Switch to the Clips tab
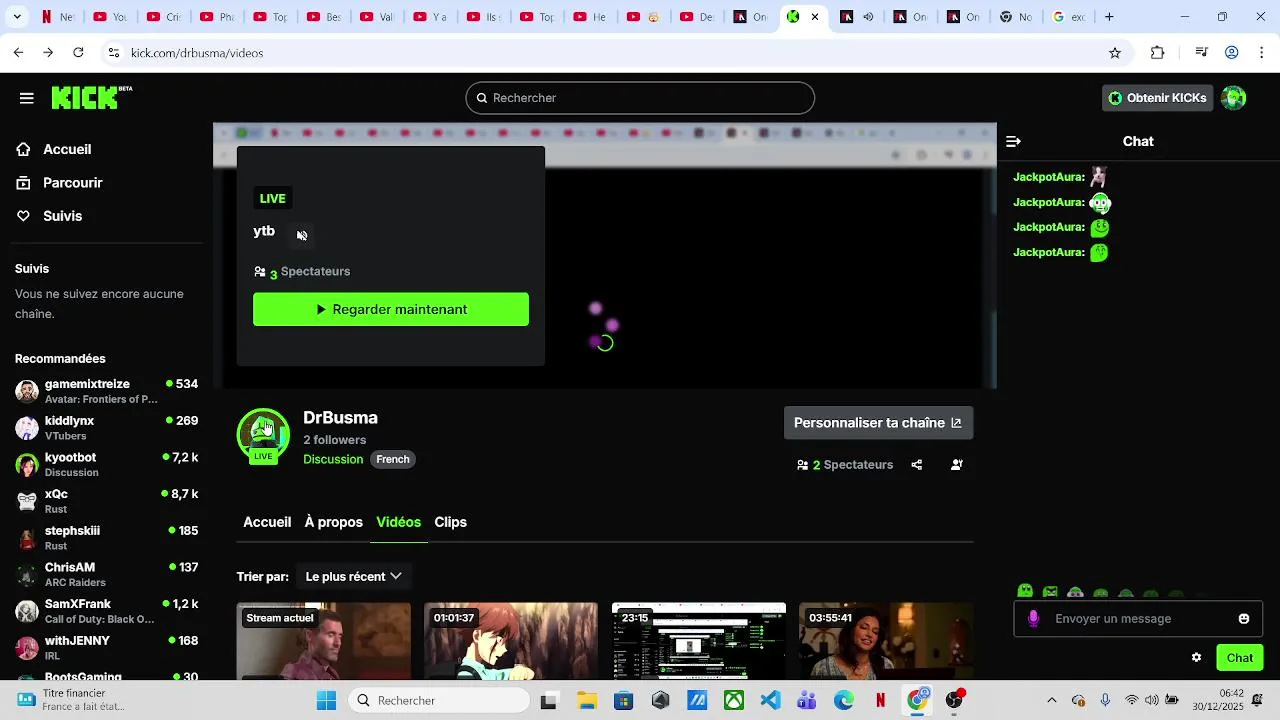1280x720 pixels. [x=450, y=522]
